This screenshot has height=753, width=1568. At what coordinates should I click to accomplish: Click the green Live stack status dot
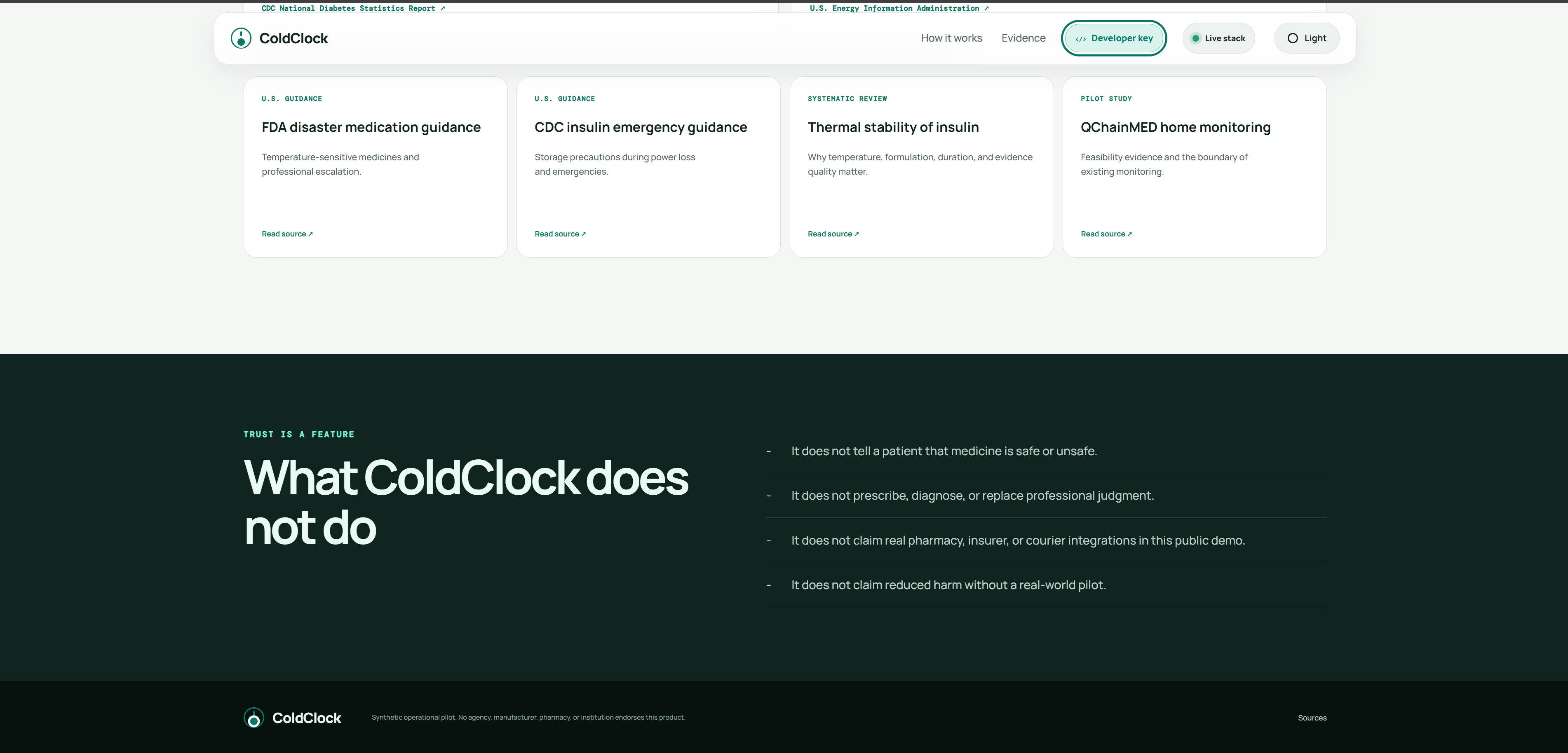[x=1195, y=38]
